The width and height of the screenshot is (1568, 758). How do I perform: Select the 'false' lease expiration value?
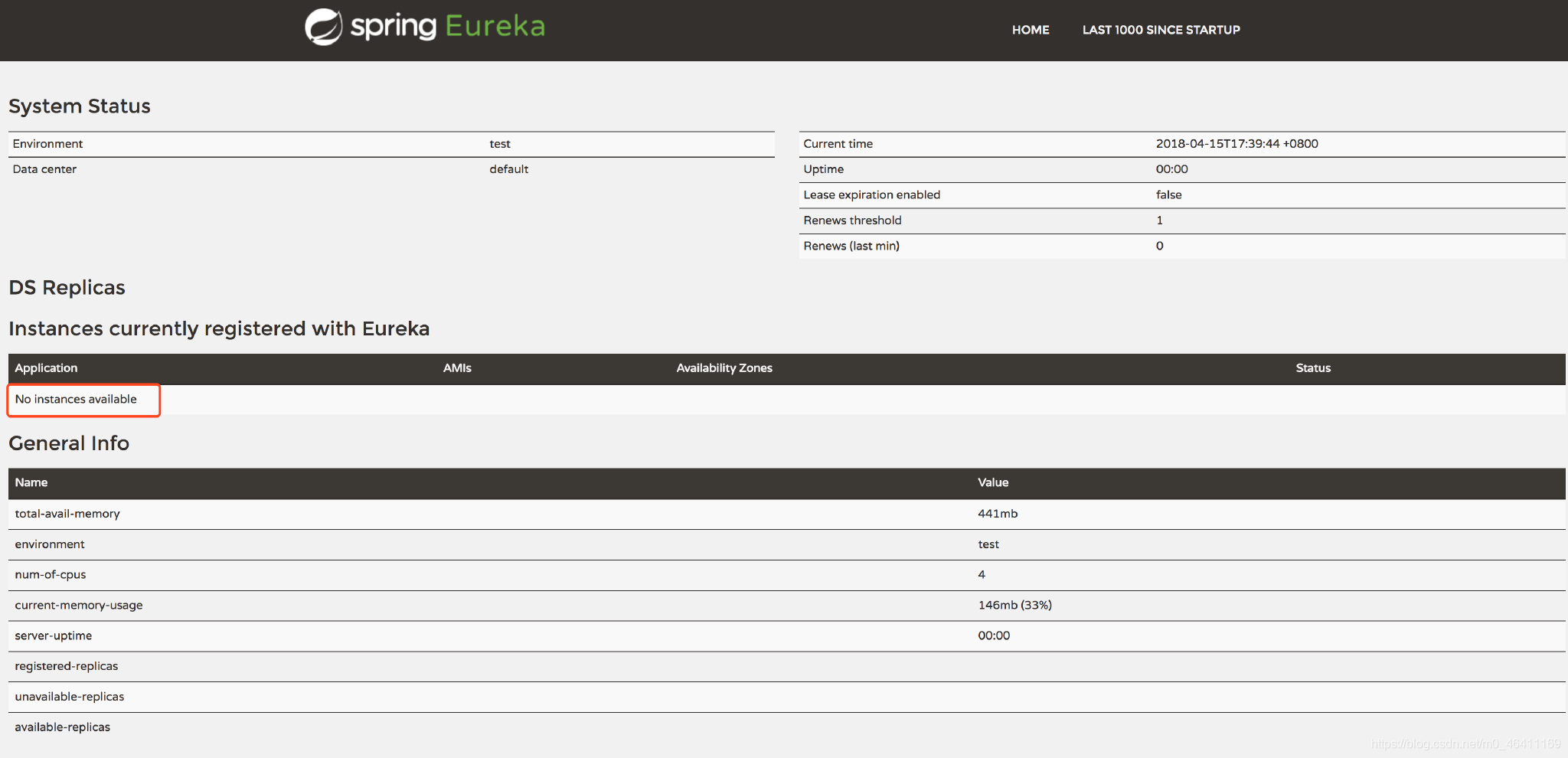[x=1168, y=194]
